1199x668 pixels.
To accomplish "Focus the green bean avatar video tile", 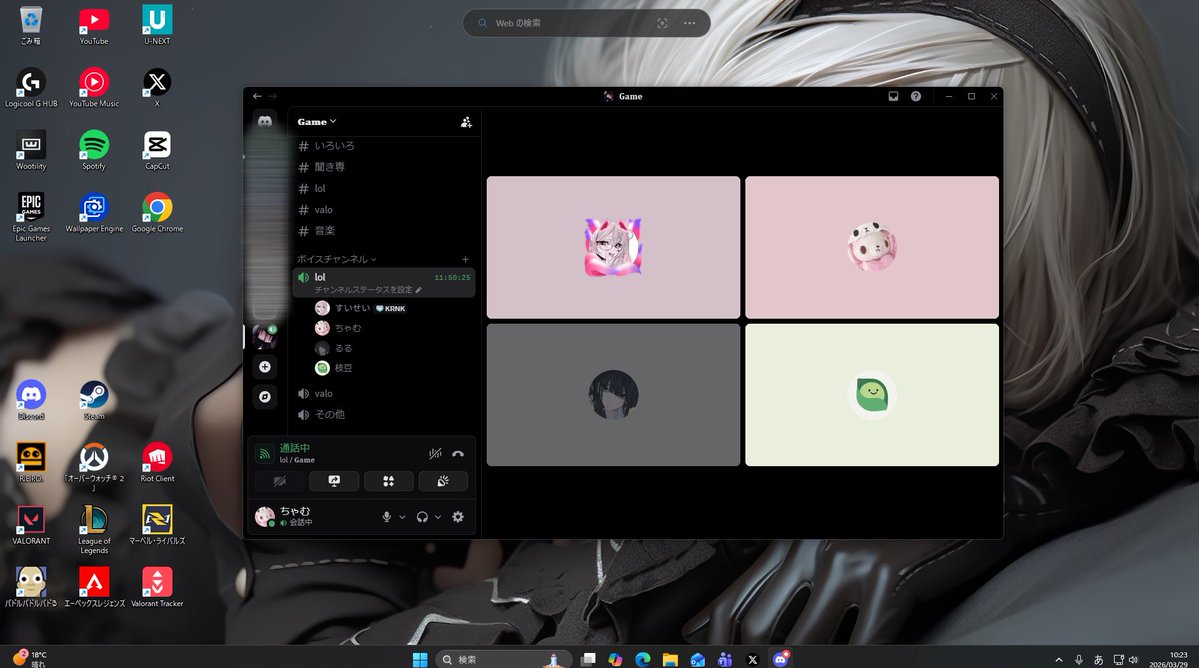I will pyautogui.click(x=872, y=395).
